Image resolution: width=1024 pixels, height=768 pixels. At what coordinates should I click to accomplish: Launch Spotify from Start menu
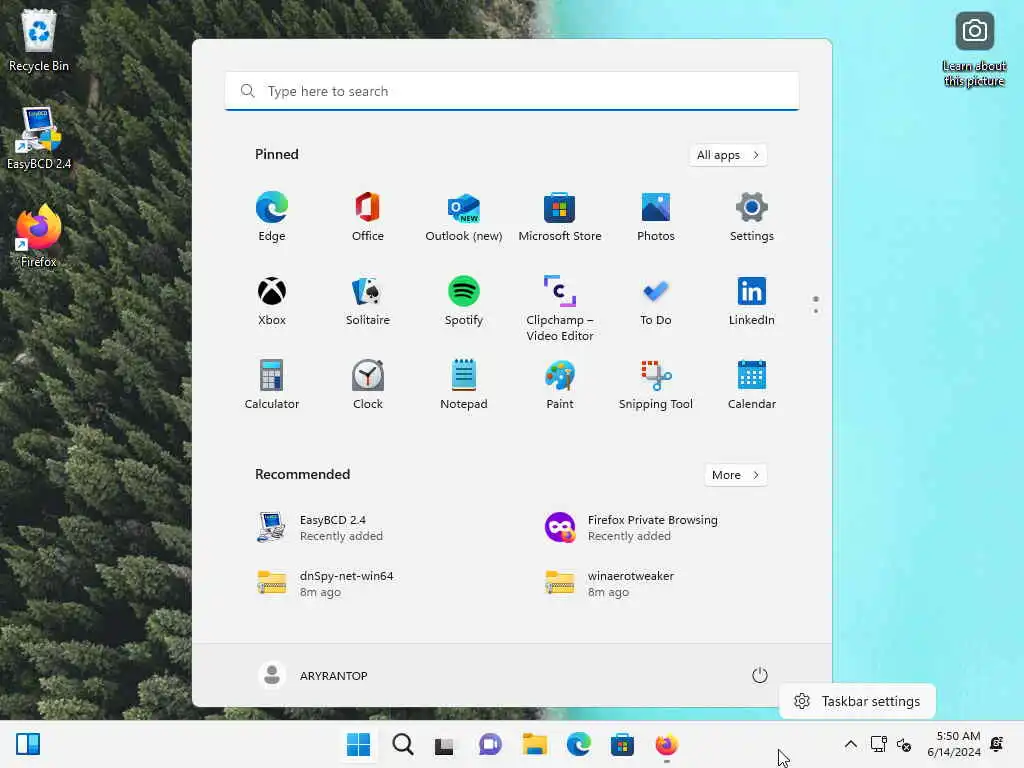coord(464,301)
